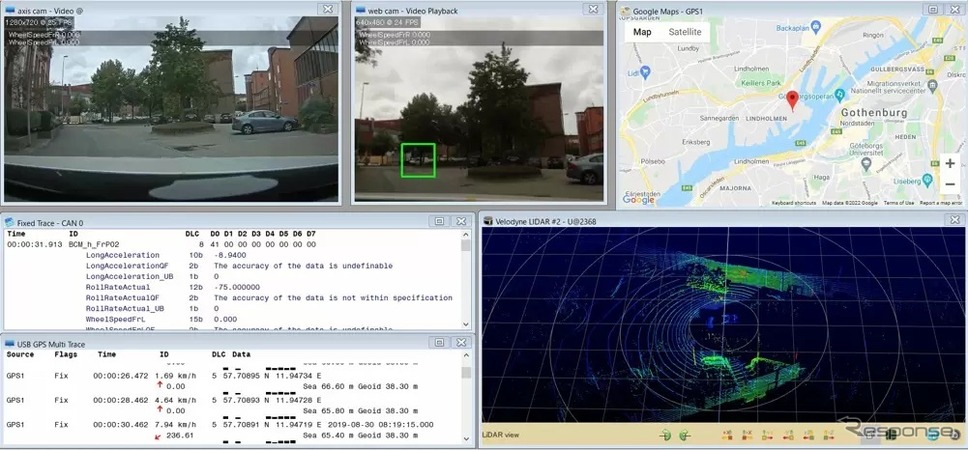This screenshot has height=450, width=968.
Task: Click the GPS Multi Trace scrollbar thumb
Action: click(465, 372)
